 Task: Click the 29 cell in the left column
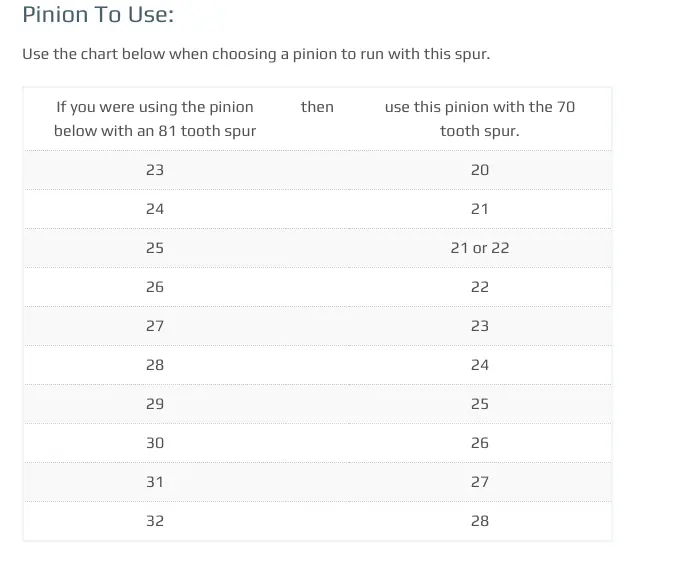(155, 404)
